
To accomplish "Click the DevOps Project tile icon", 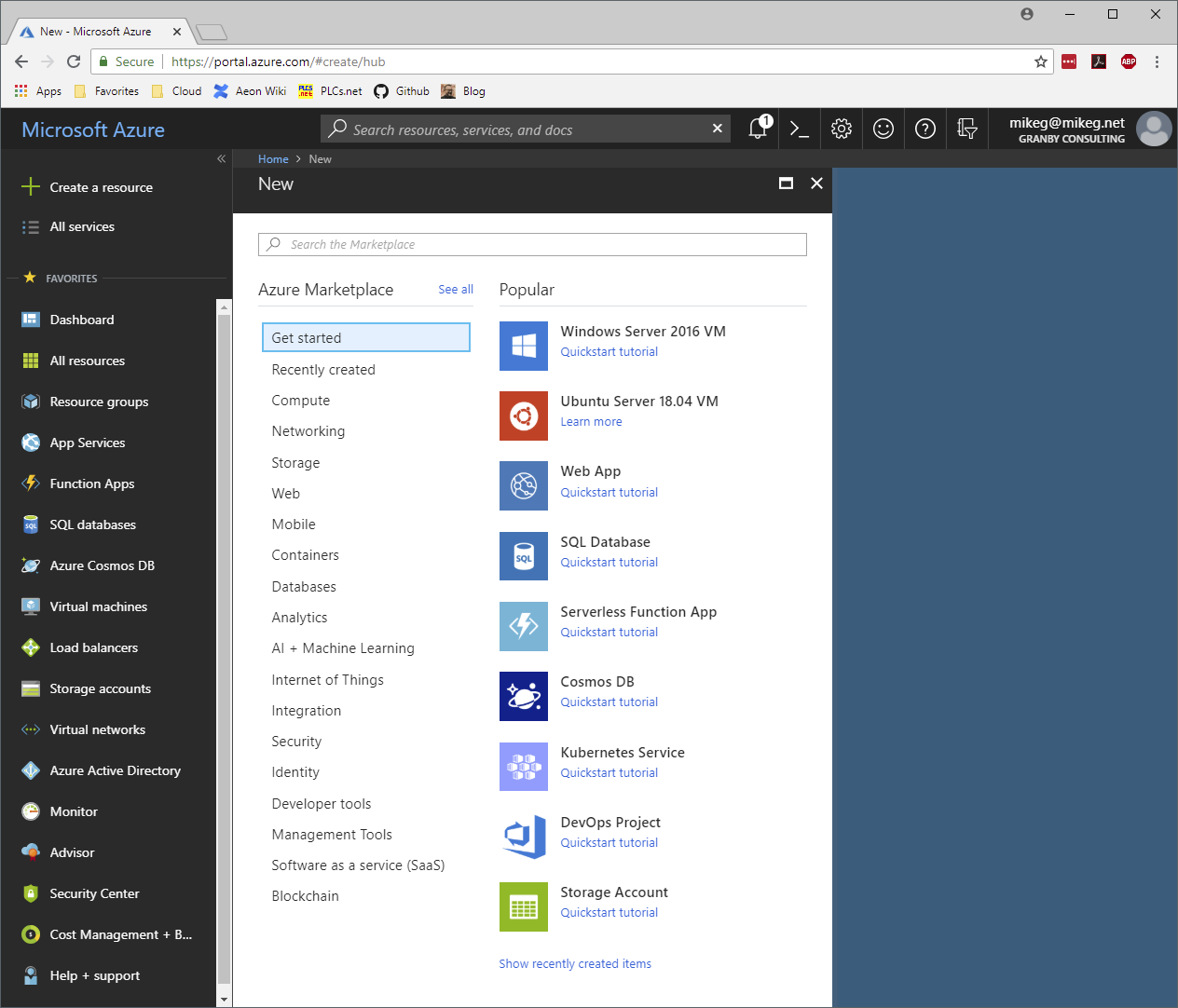I will point(524,837).
